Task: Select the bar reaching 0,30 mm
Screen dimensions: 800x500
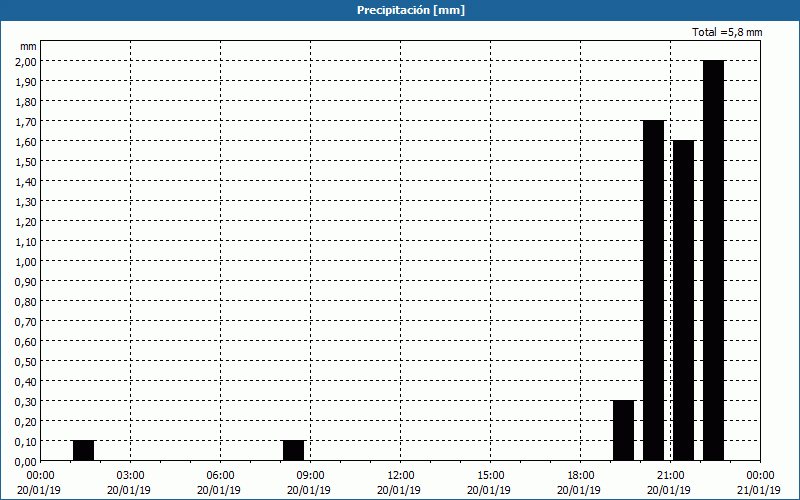Action: coord(623,431)
